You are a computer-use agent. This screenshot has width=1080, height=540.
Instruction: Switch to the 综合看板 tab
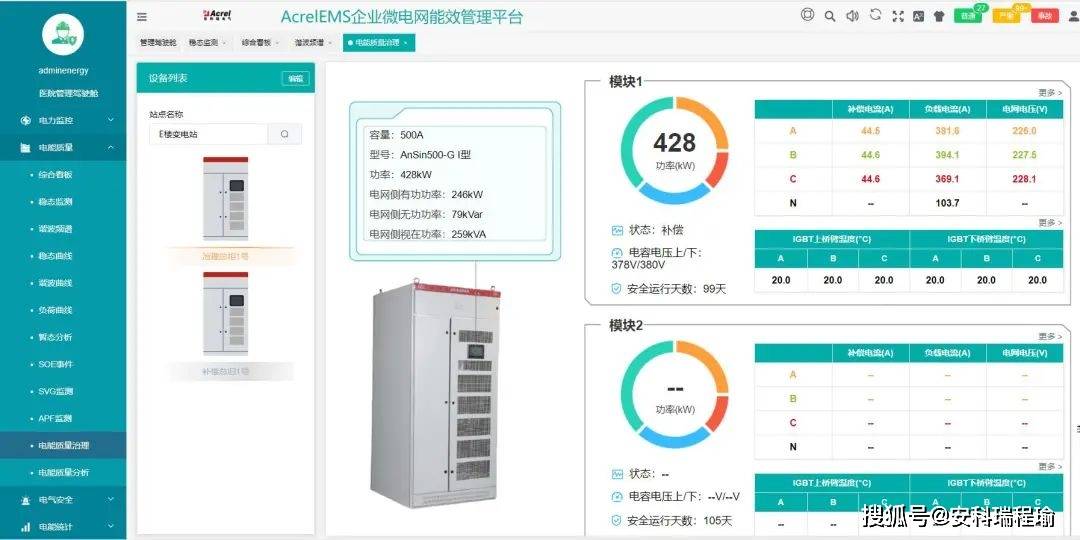click(x=260, y=43)
